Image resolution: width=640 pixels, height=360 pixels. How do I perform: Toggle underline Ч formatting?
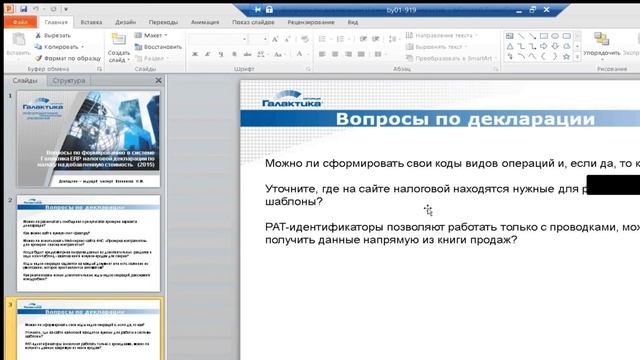pyautogui.click(x=221, y=54)
